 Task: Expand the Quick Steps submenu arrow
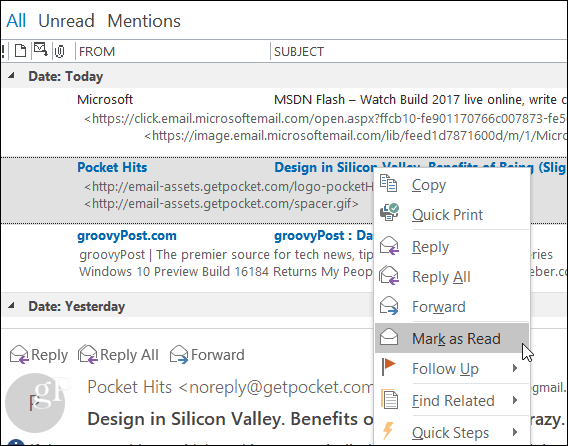tap(515, 432)
